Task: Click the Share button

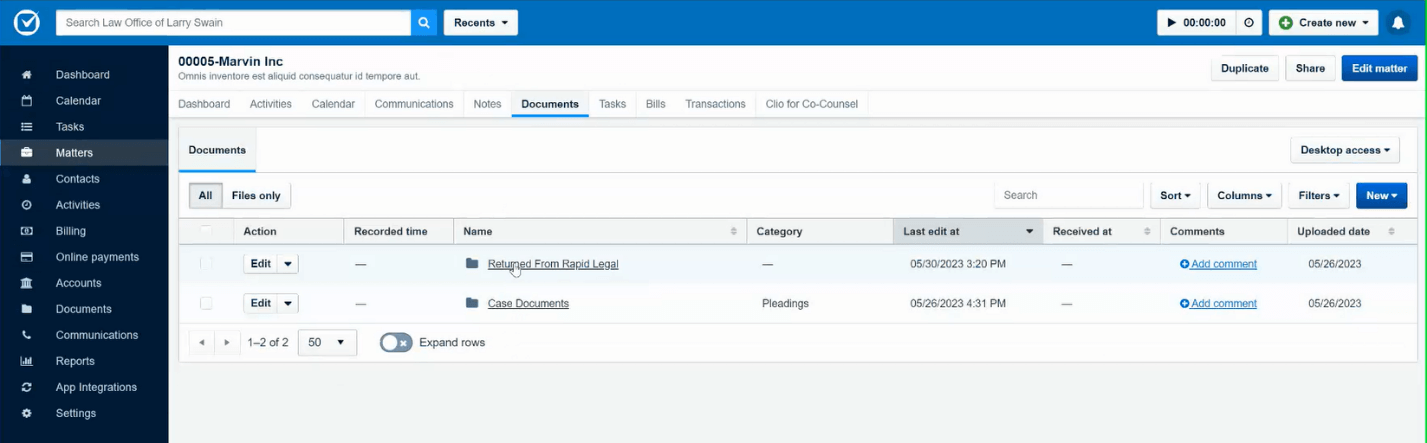Action: (1310, 68)
